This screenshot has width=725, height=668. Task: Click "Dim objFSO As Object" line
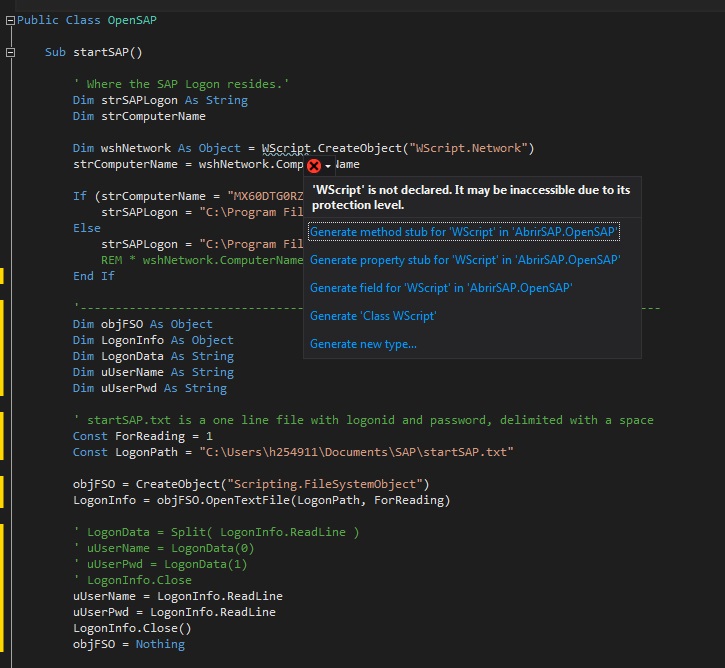point(142,324)
